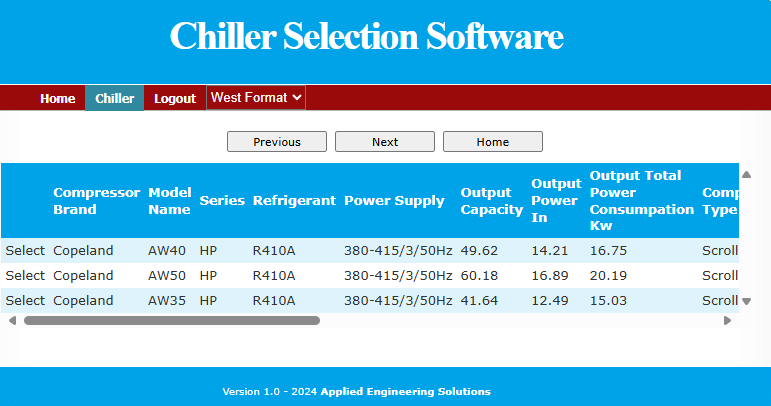Select the AW40 chiller row
Viewport: 771px width, 406px height.
tap(25, 251)
